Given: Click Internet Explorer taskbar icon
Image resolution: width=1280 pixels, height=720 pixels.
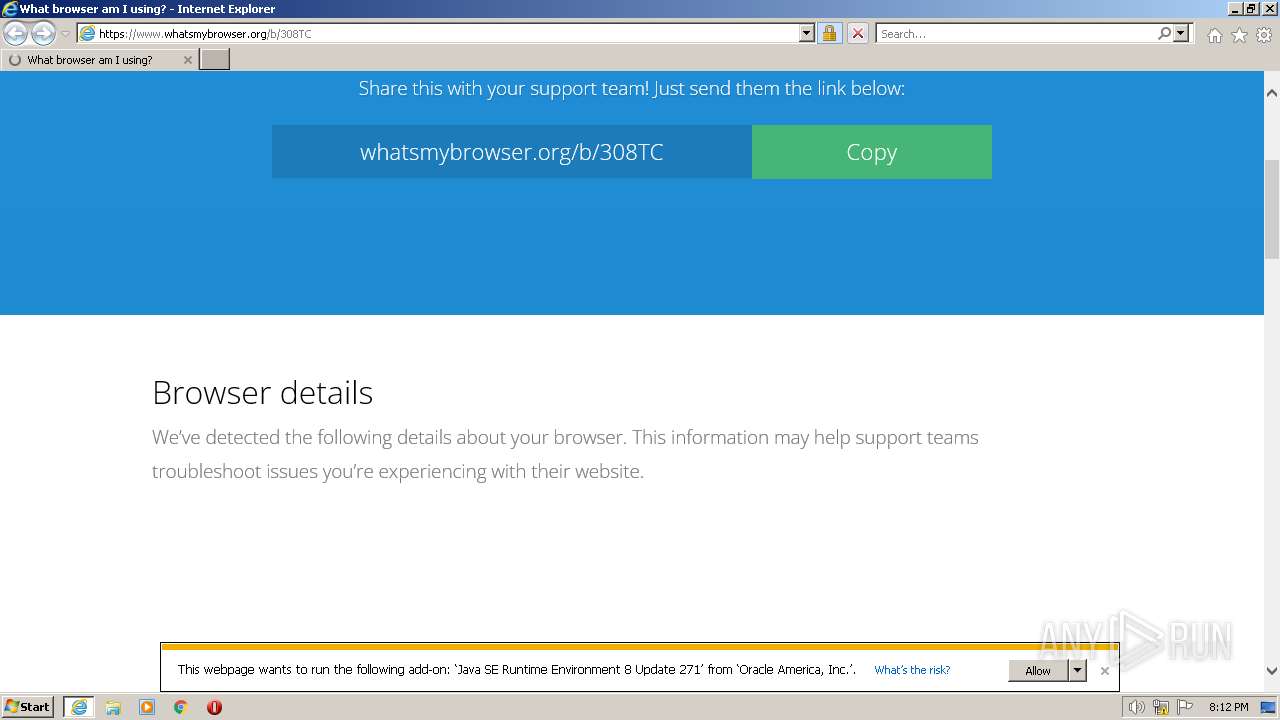Looking at the screenshot, I should 78,707.
